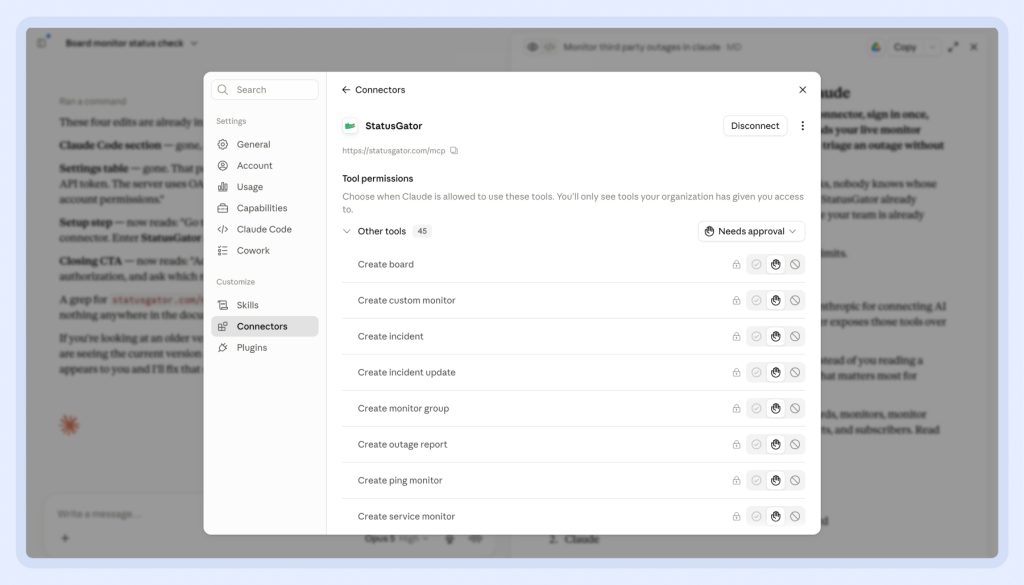Viewport: 1024px width, 585px height.
Task: Click plus icon under the message box
Action: point(65,538)
